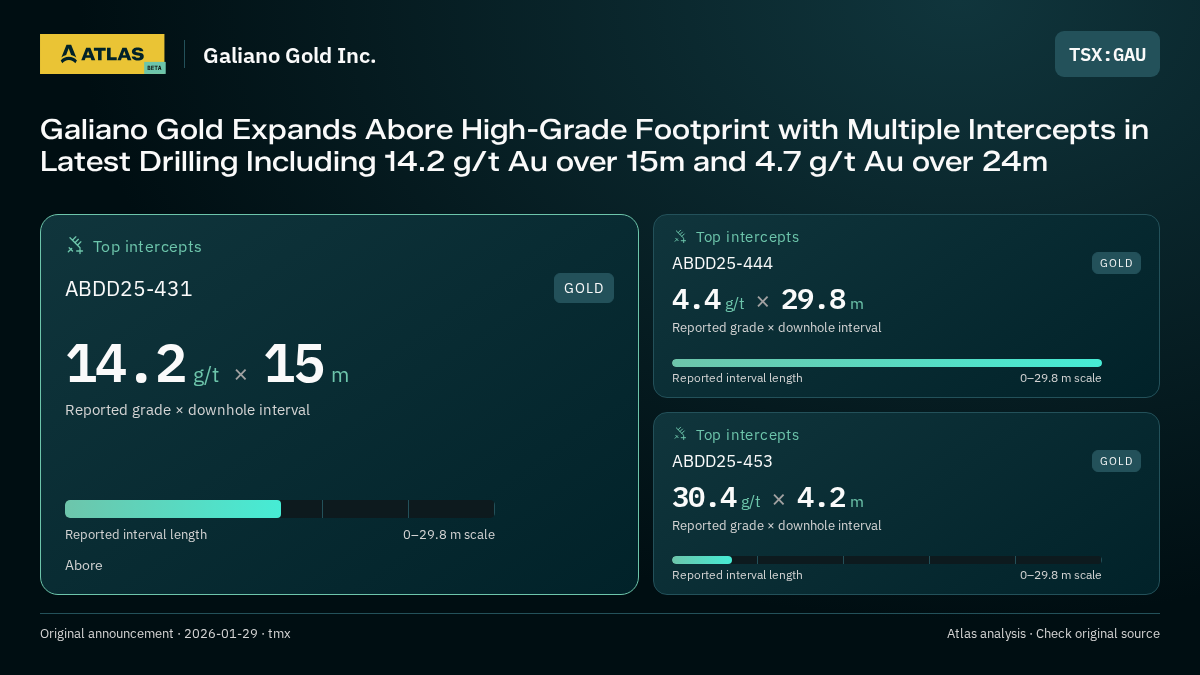Select hole ID ABDD25-444
This screenshot has width=1200, height=675.
point(722,263)
